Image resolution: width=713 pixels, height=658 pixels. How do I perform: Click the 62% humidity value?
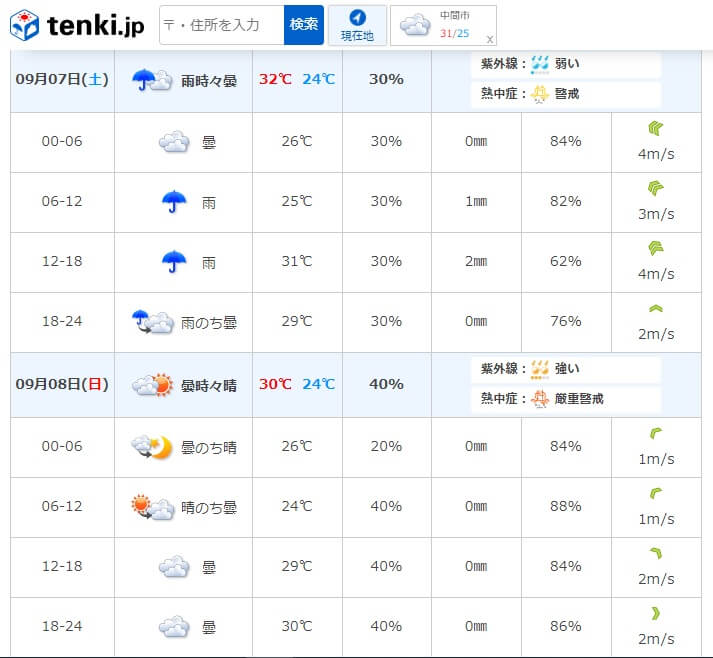[x=566, y=261]
